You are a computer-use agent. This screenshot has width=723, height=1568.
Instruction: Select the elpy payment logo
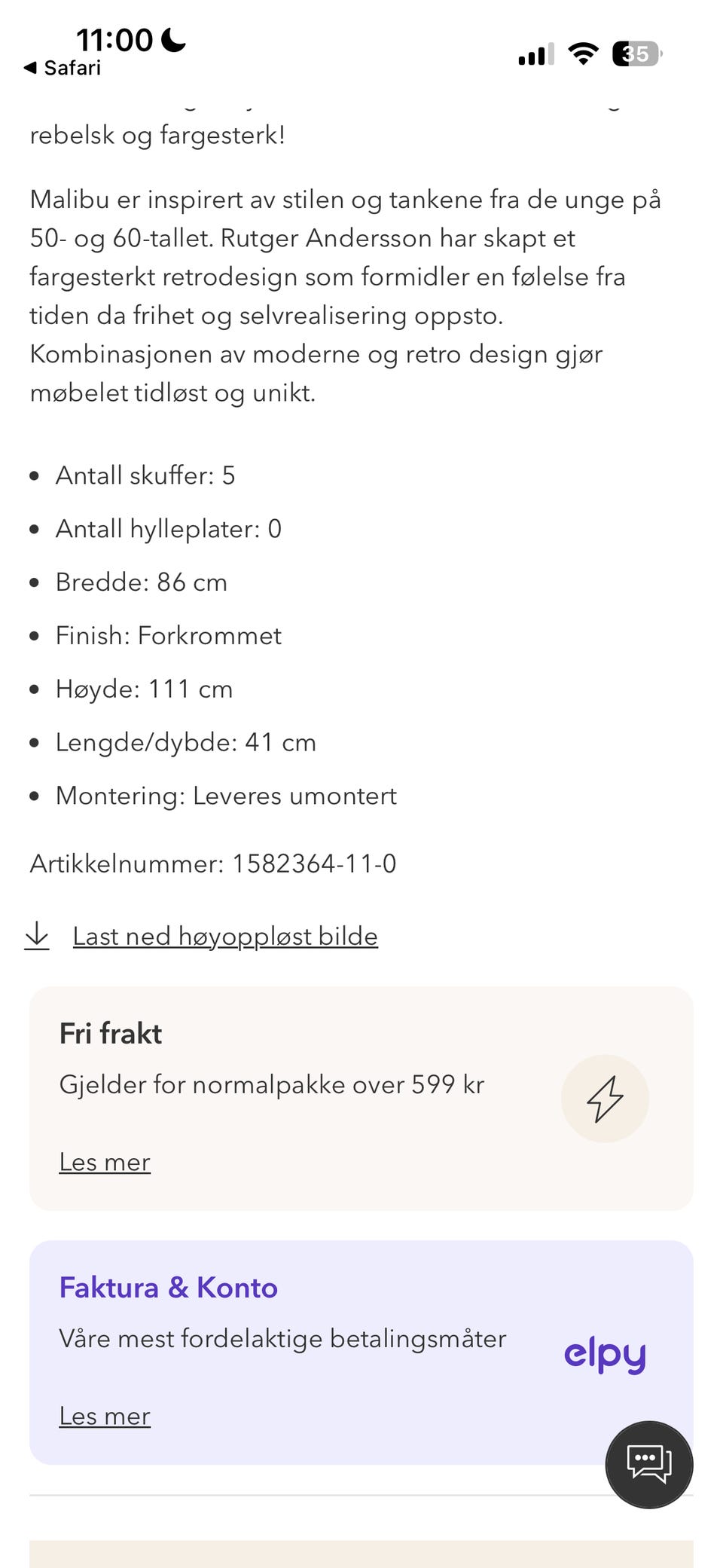click(605, 1353)
